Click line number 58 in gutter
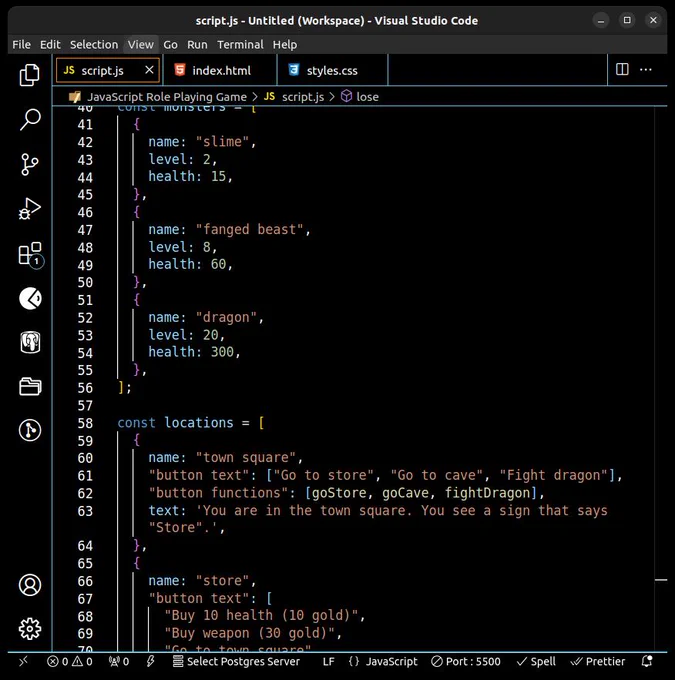This screenshot has height=680, width=675. point(85,423)
